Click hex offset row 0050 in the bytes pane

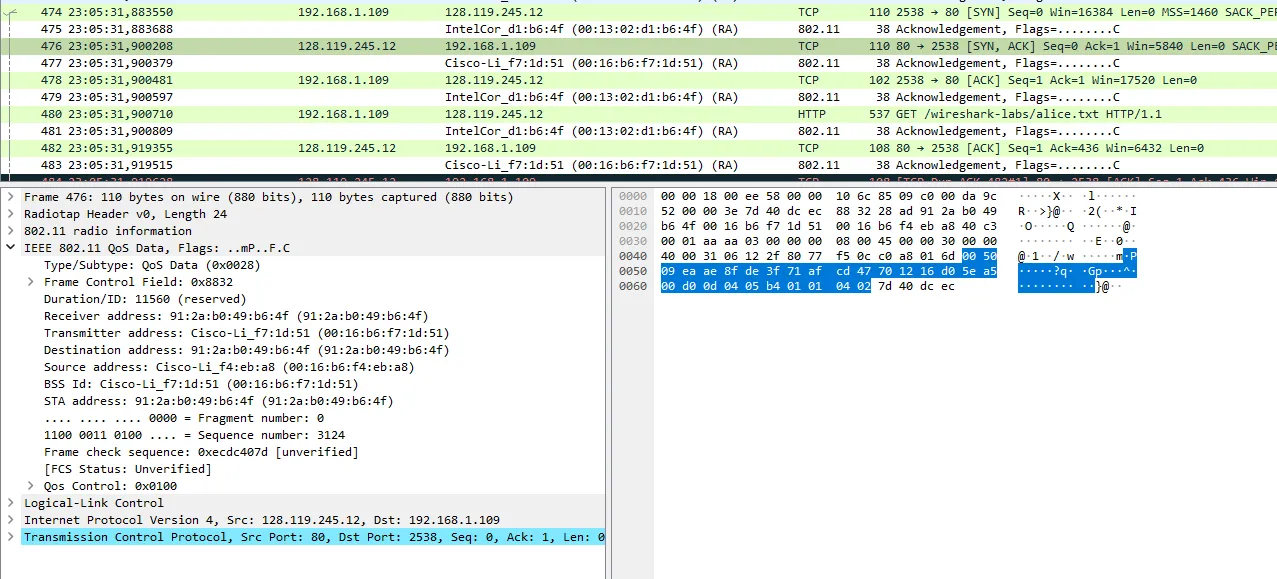coord(634,270)
